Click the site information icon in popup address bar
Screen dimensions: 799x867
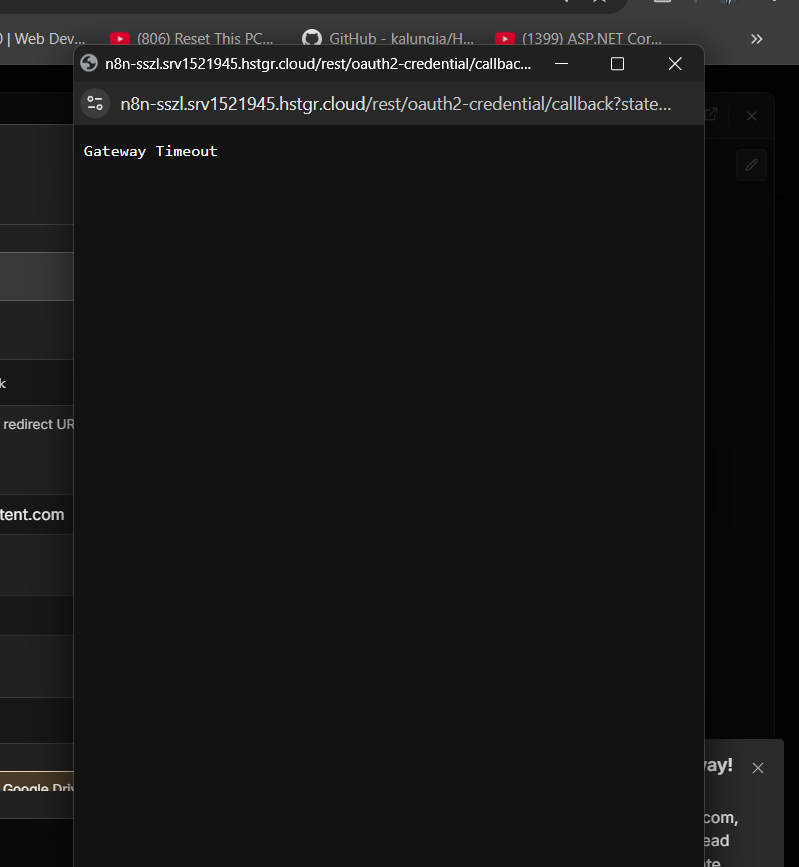pyautogui.click(x=95, y=103)
